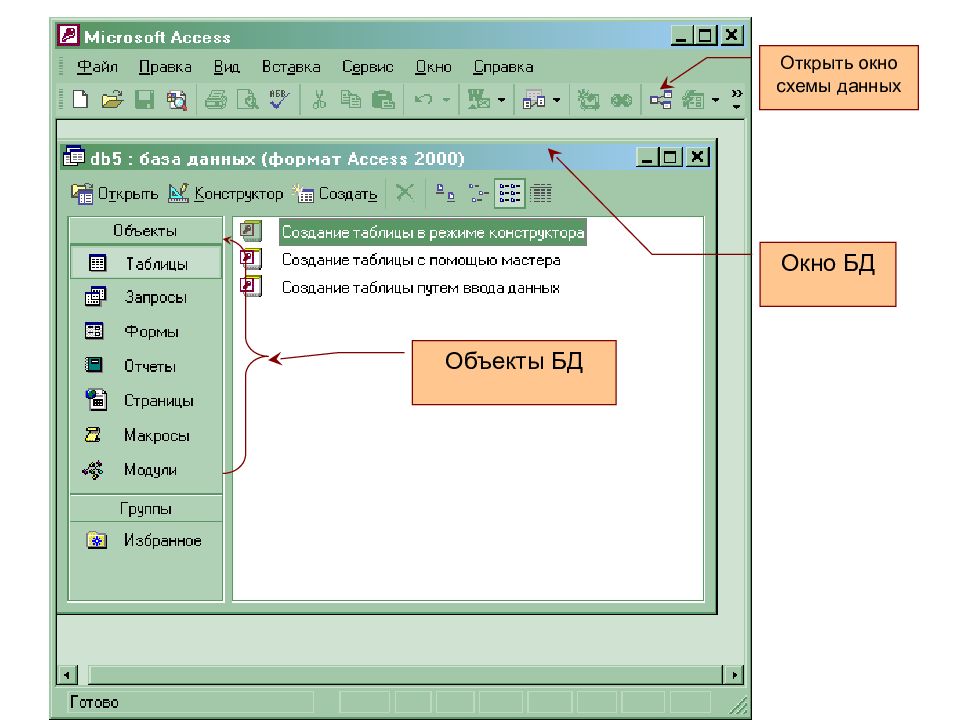Select Таблицы in the objects pane
This screenshot has width=960, height=720.
pos(146,263)
